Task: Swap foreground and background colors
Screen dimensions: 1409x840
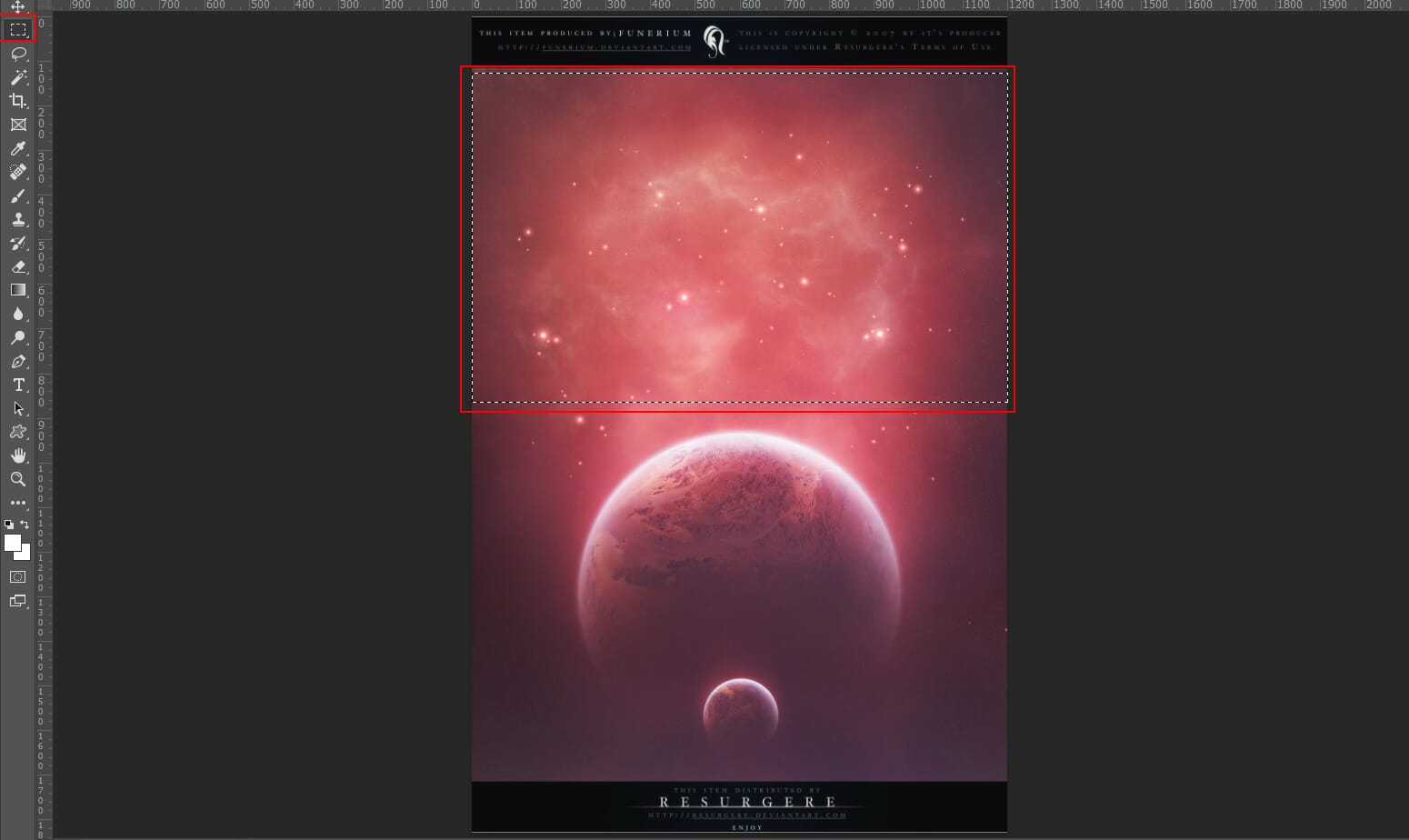Action: coord(23,524)
